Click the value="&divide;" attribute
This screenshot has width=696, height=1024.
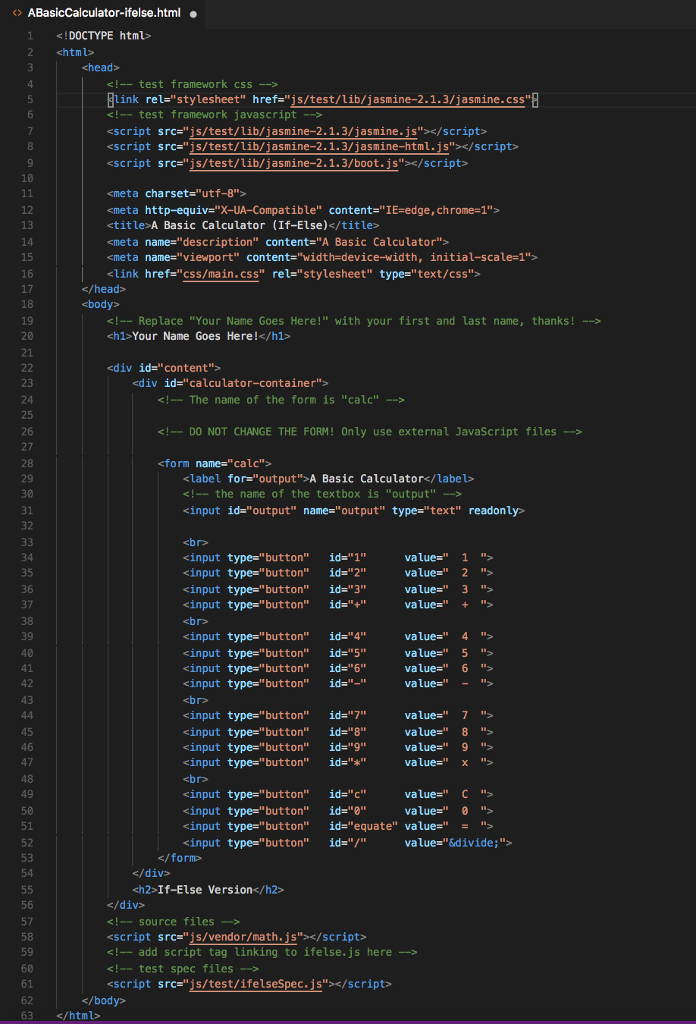[x=455, y=843]
